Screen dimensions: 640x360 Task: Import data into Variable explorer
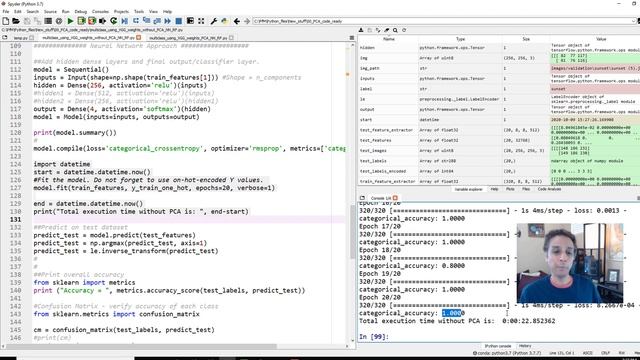pos(361,30)
